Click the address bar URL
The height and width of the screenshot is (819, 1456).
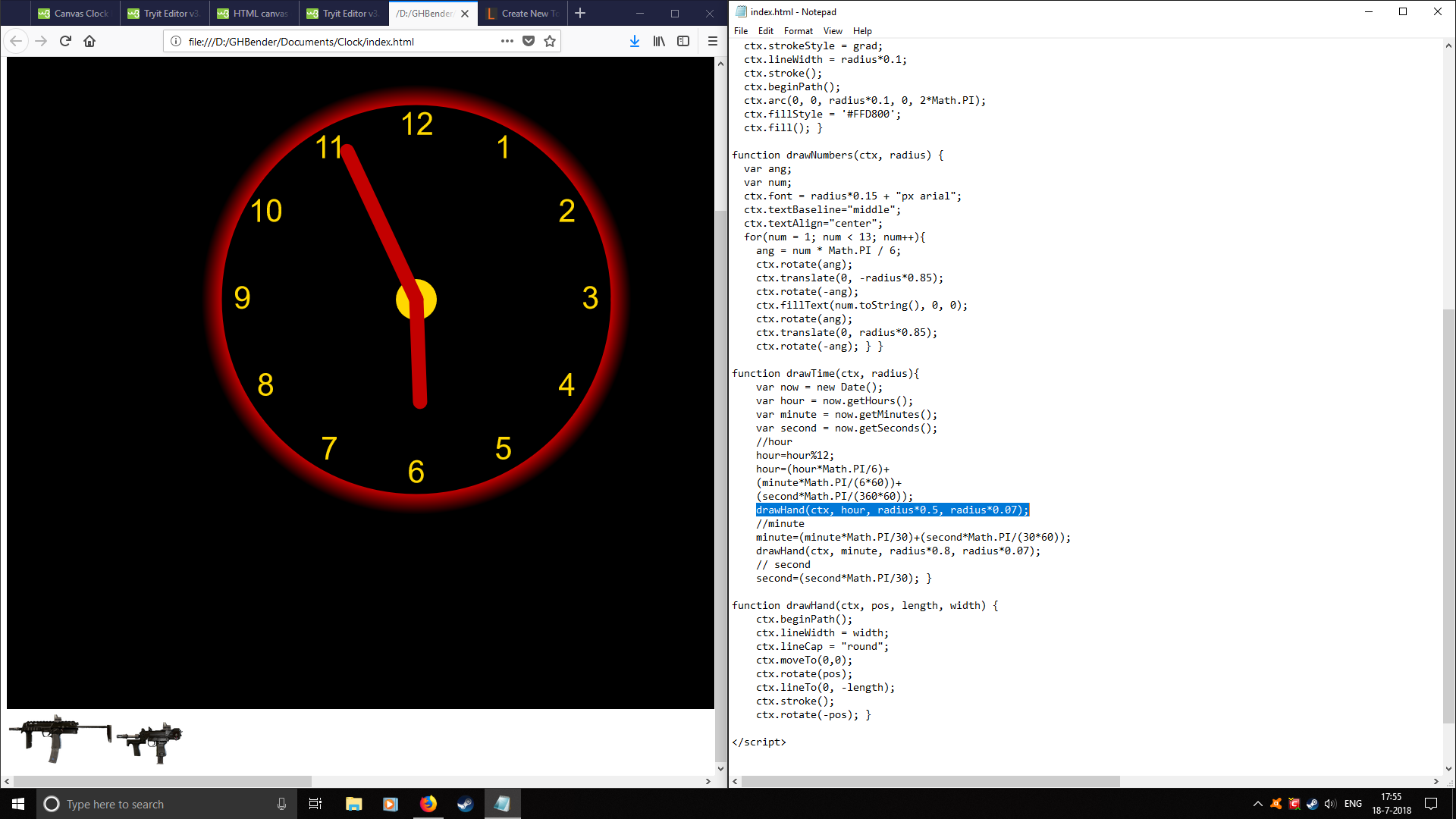click(x=301, y=42)
